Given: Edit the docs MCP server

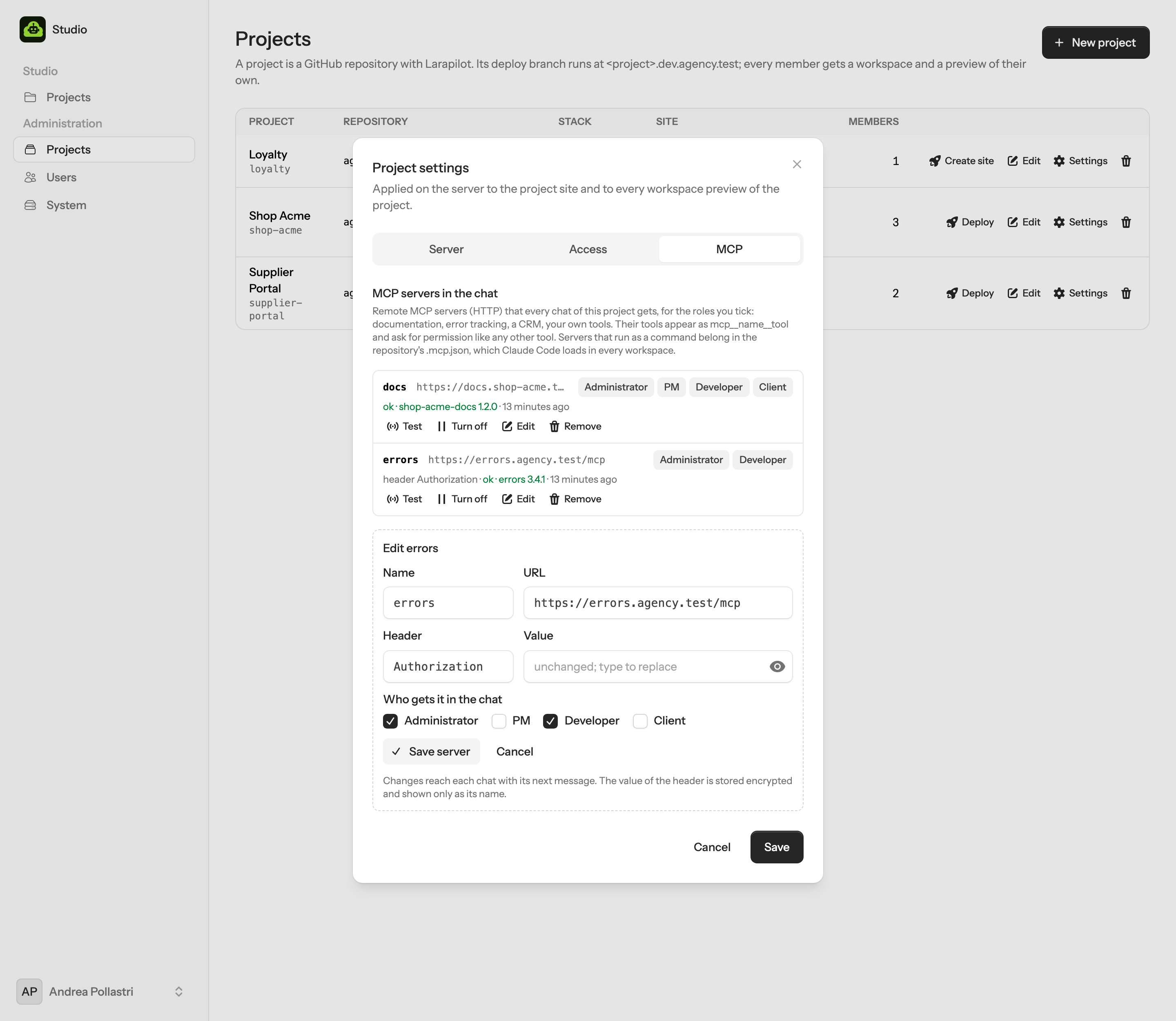Looking at the screenshot, I should click(x=519, y=426).
